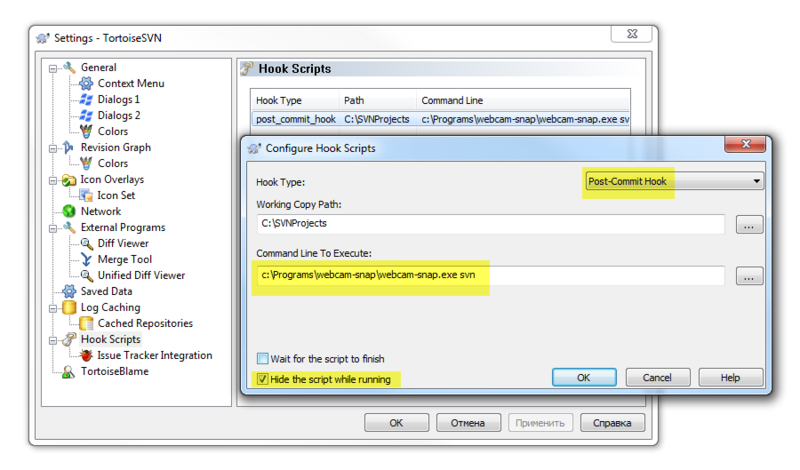Open the Hook Type dropdown
This screenshot has height=470, width=800.
pos(674,181)
